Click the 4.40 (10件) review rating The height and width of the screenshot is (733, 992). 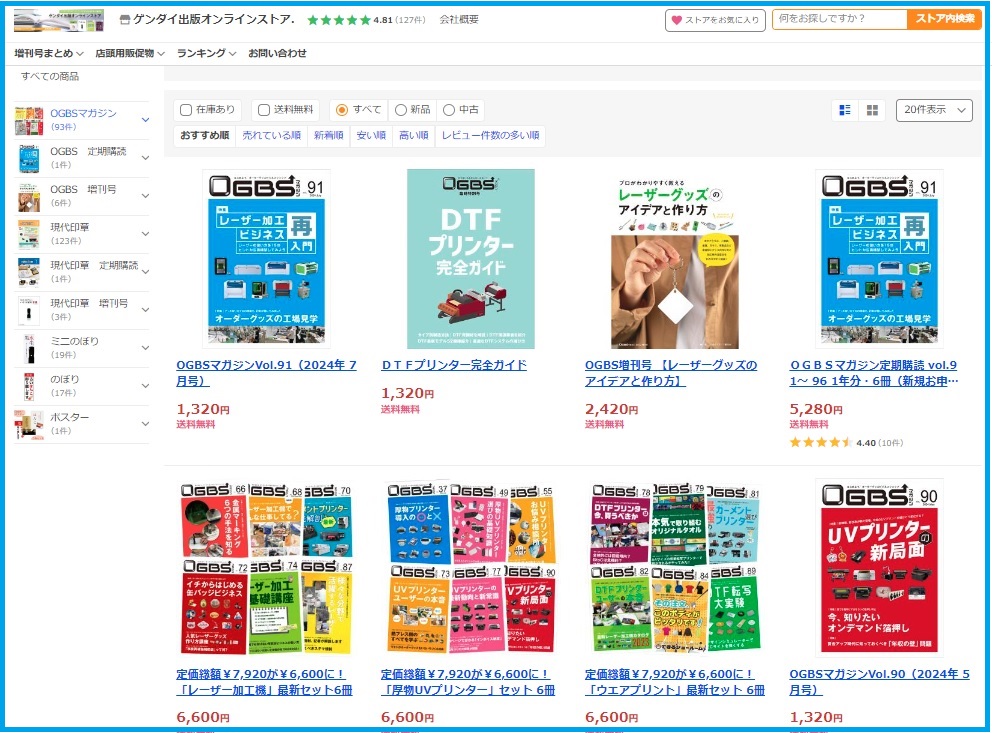pos(846,443)
